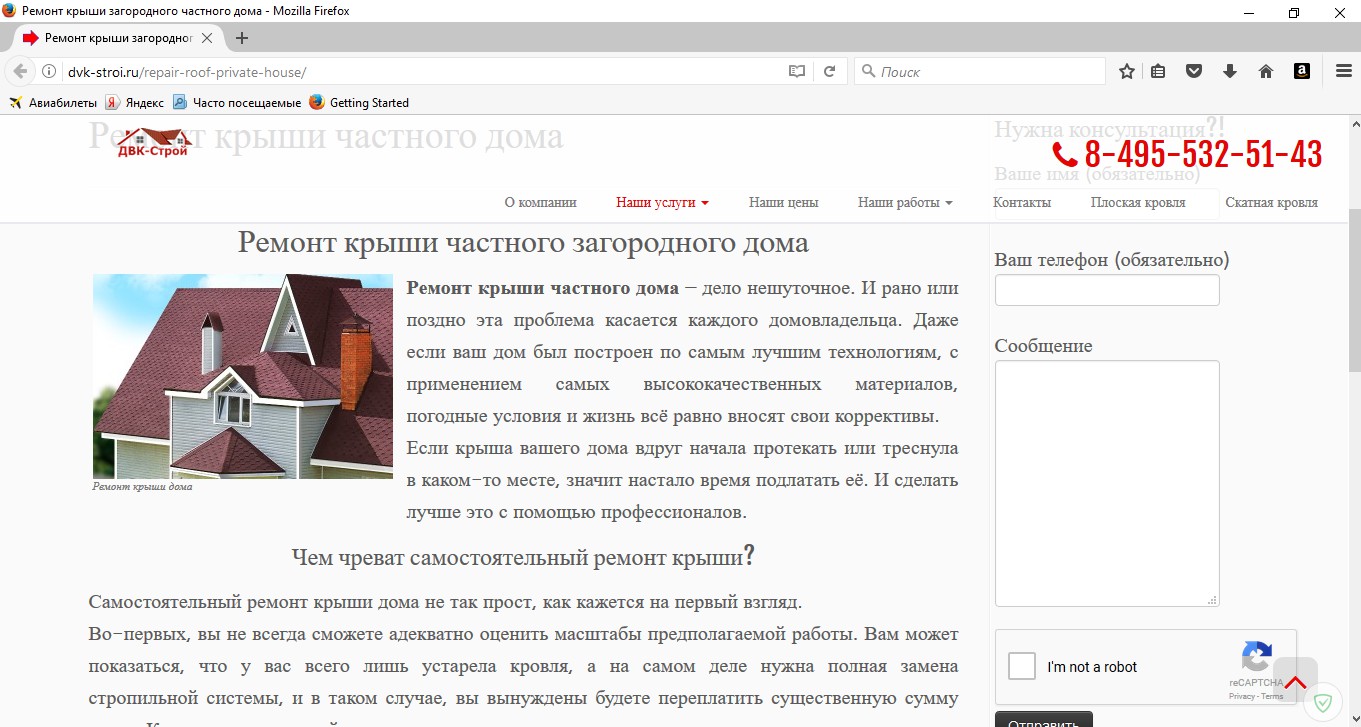Open the Firefox hamburger menu
The image size is (1361, 727).
[x=1344, y=71]
